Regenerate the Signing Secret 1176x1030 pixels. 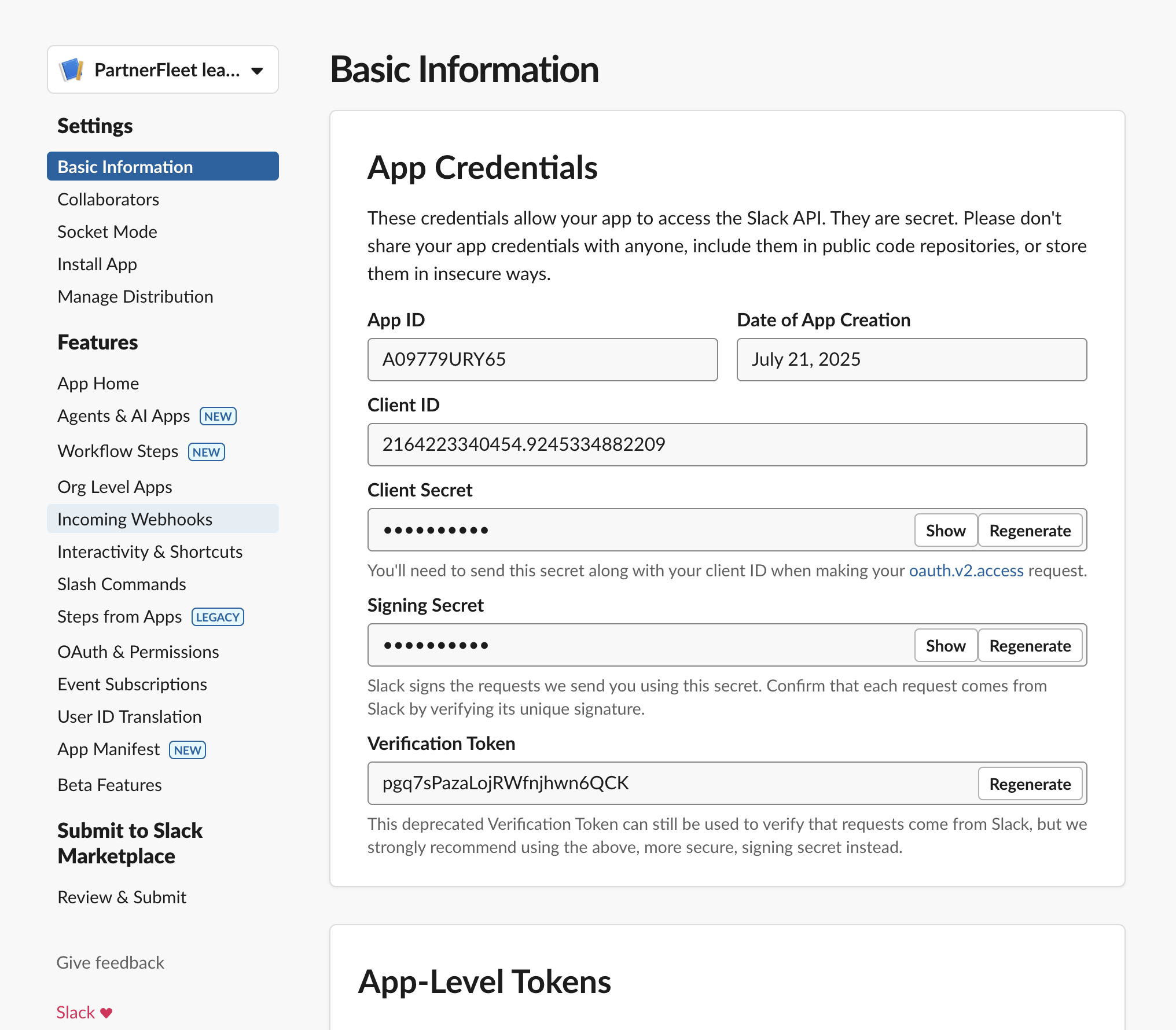click(1030, 645)
